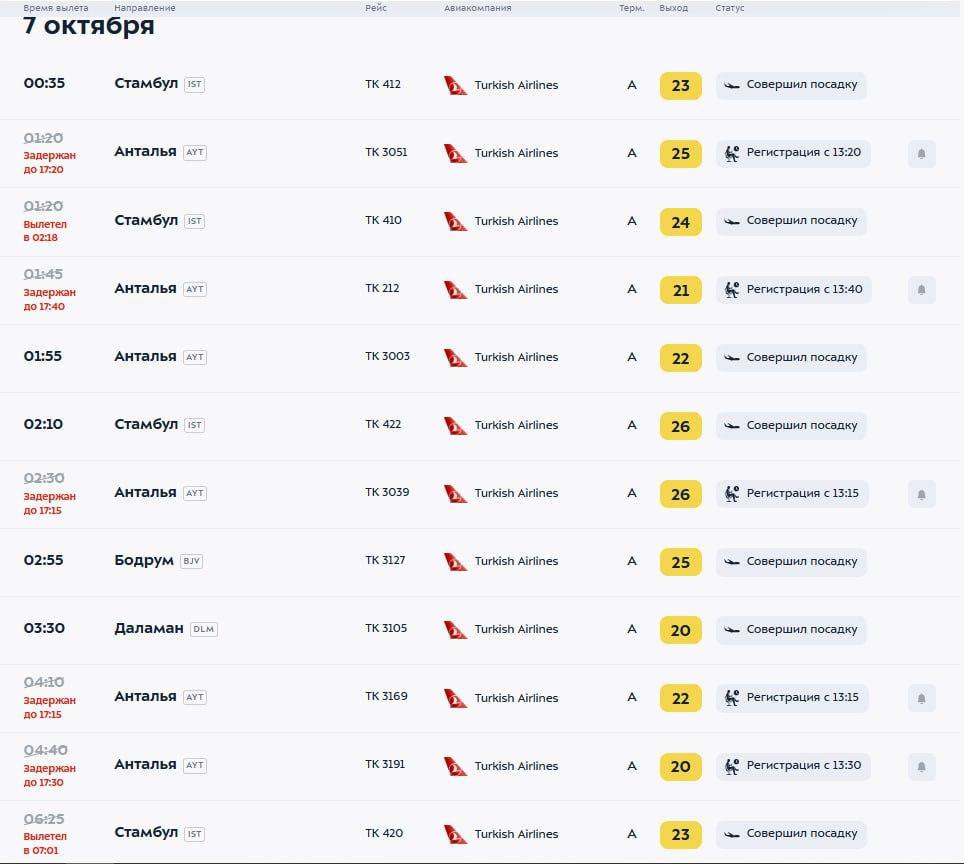Click the Совершил посадку status for TK 3003
964x864 pixels.
pyautogui.click(x=791, y=357)
